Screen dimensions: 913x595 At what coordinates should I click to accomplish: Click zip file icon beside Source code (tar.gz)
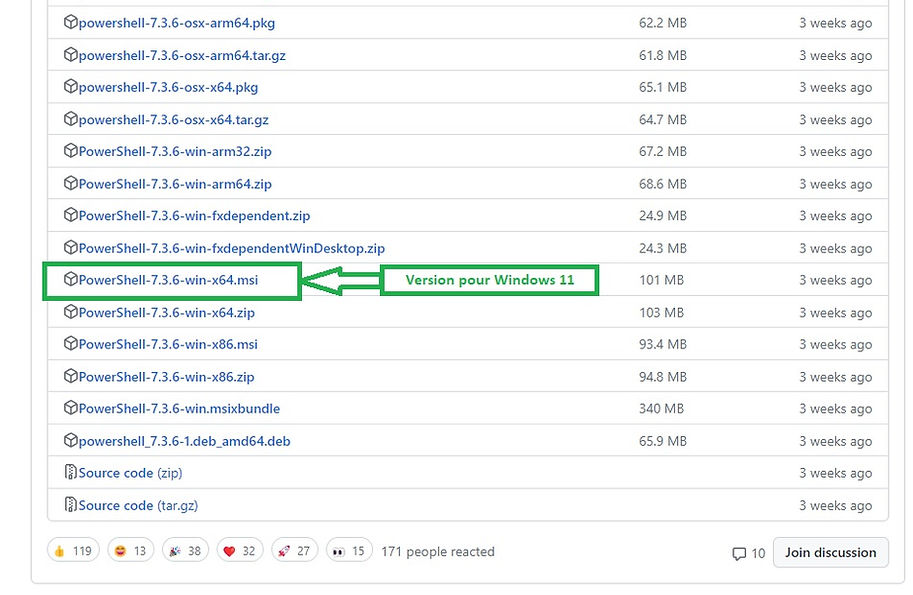[x=70, y=505]
